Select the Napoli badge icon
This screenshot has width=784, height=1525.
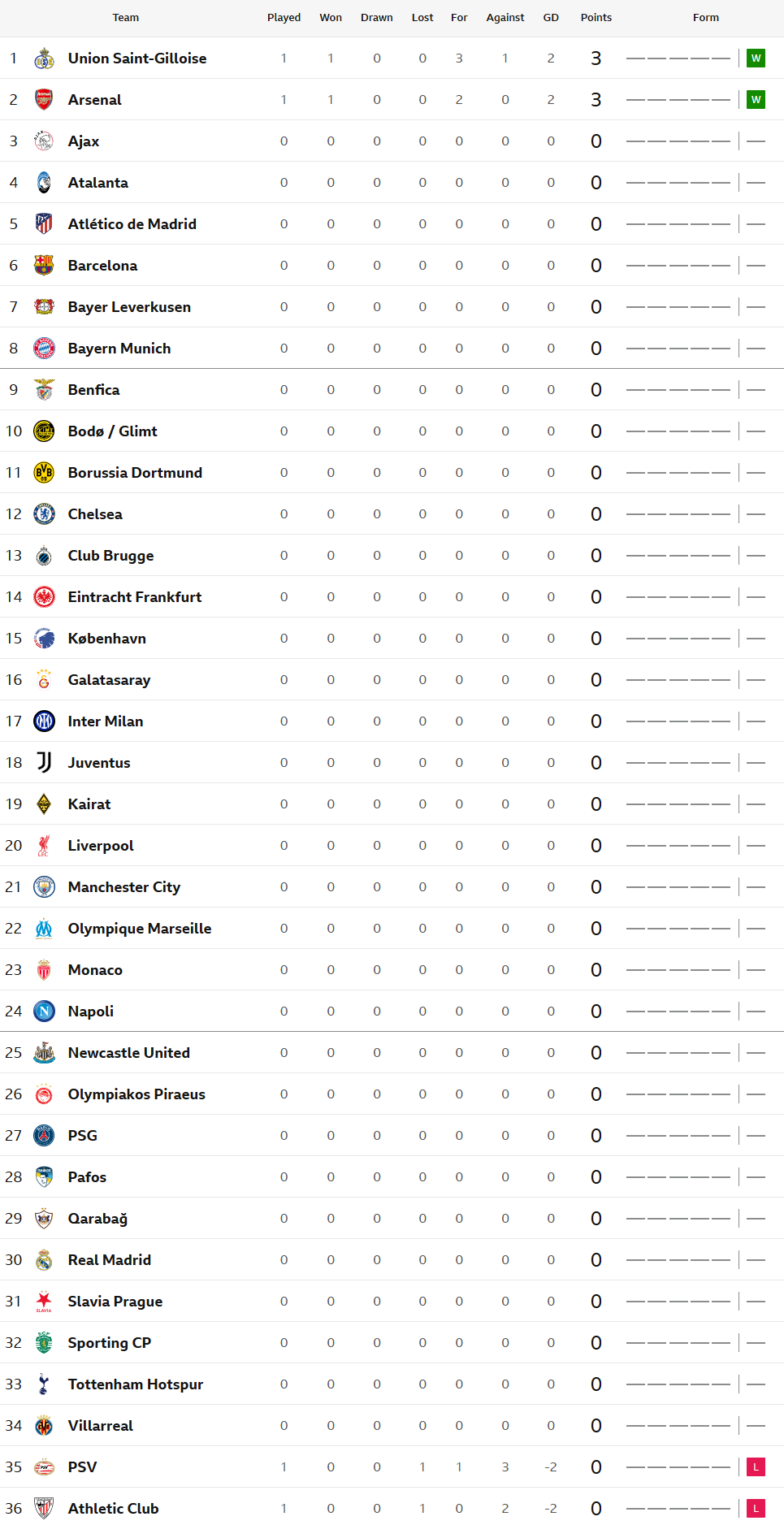(44, 1012)
